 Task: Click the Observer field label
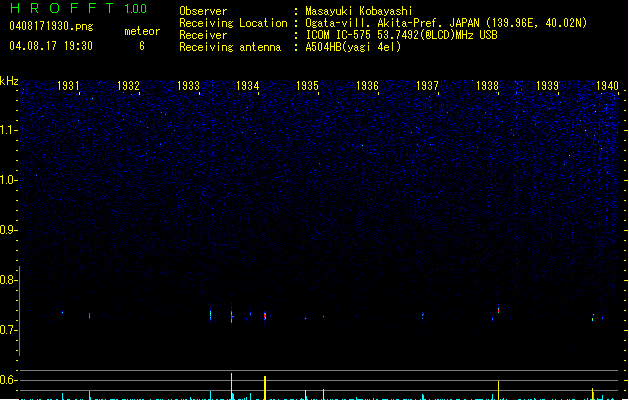(x=203, y=11)
